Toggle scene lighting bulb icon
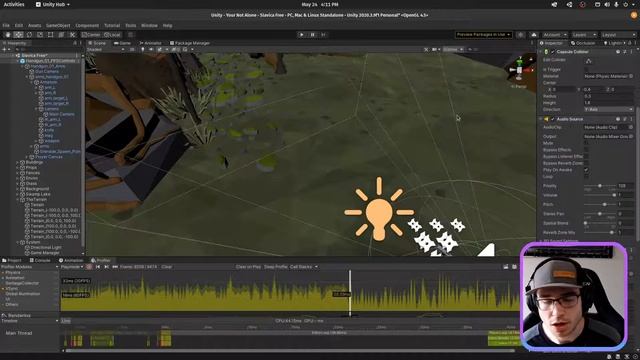 pyautogui.click(x=142, y=49)
